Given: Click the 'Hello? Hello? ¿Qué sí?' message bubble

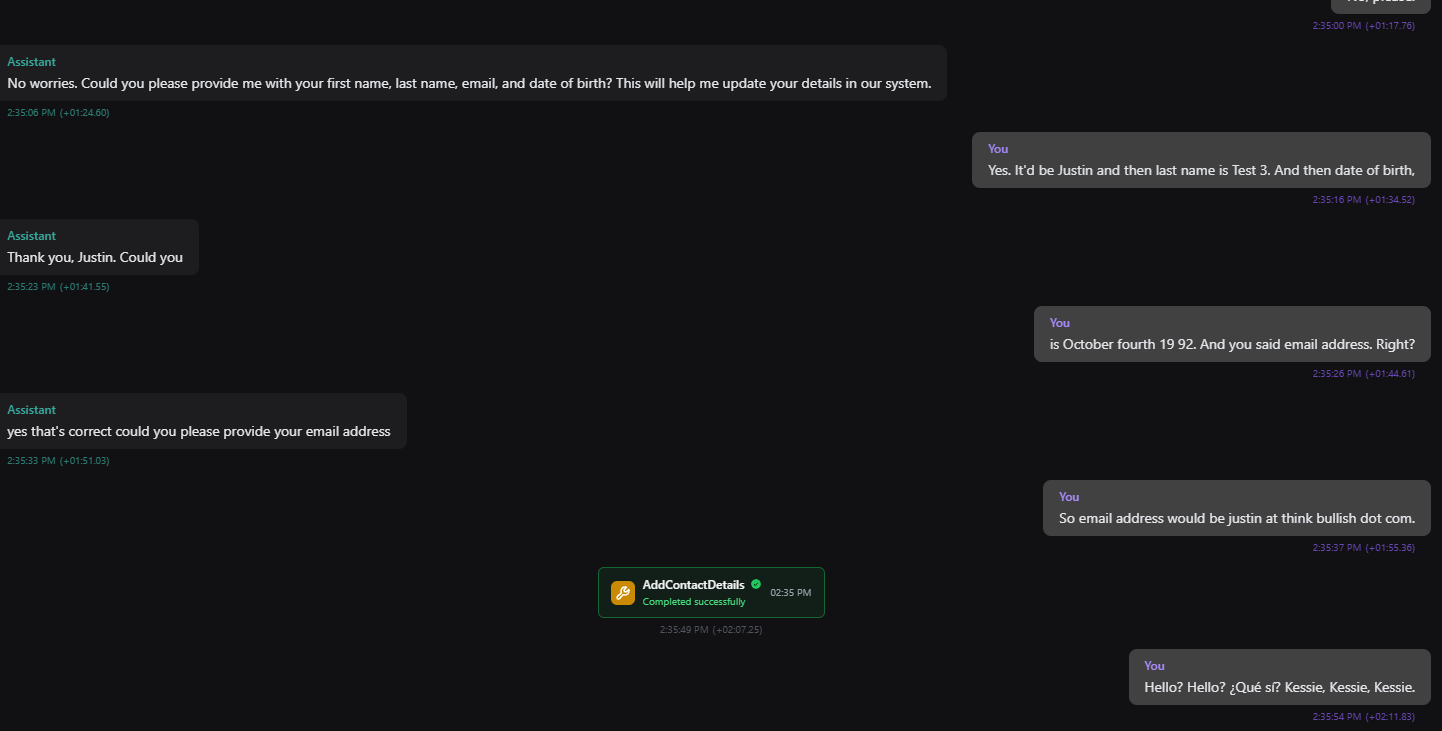Looking at the screenshot, I should click(1280, 677).
